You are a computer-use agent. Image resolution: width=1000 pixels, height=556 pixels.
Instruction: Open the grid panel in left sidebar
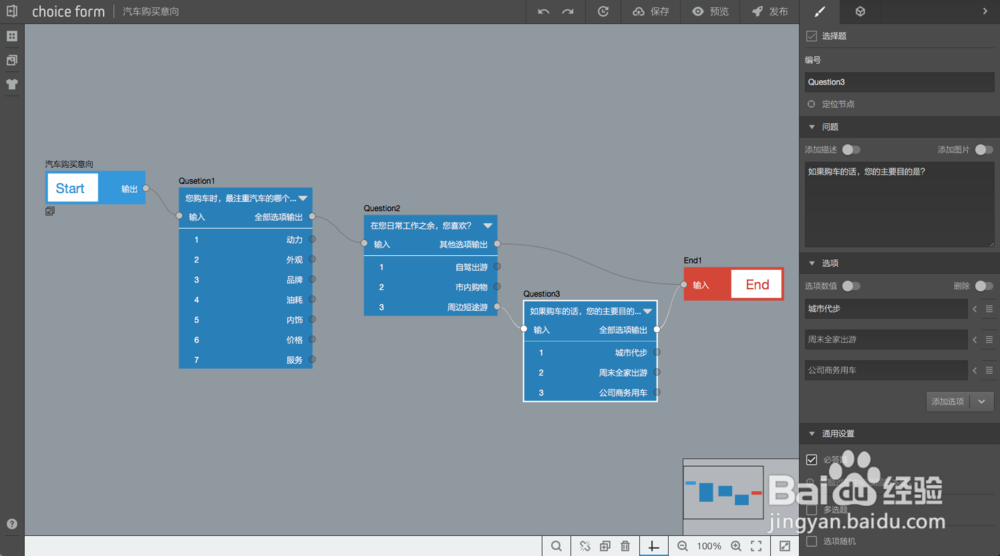point(12,36)
